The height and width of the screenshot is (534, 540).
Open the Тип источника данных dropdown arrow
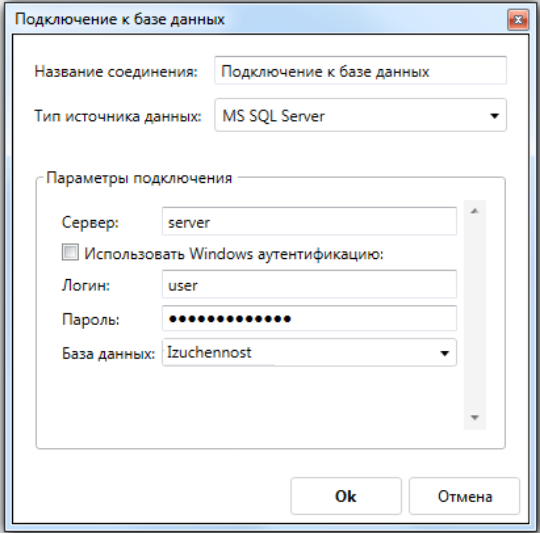(494, 116)
